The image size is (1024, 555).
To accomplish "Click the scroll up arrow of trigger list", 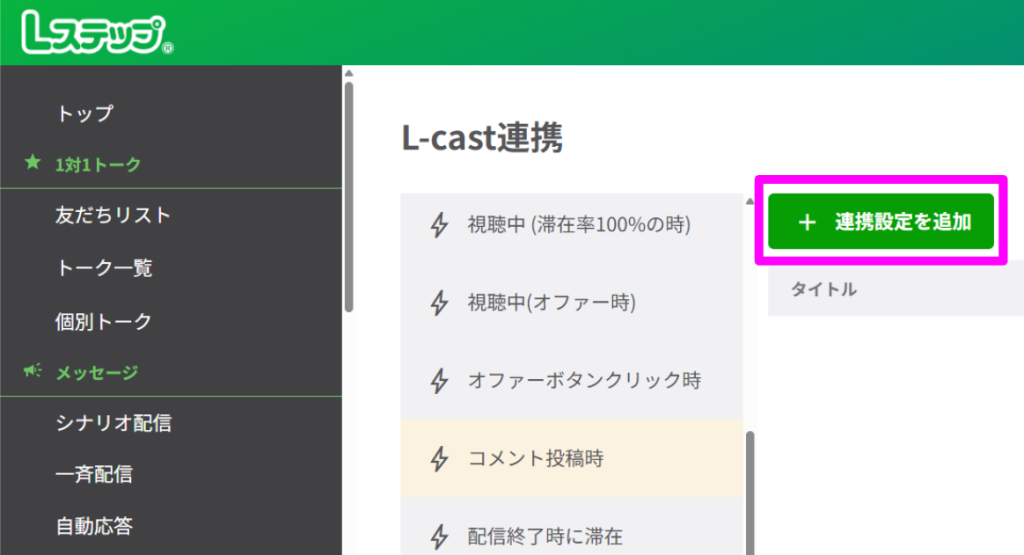I will pyautogui.click(x=750, y=201).
